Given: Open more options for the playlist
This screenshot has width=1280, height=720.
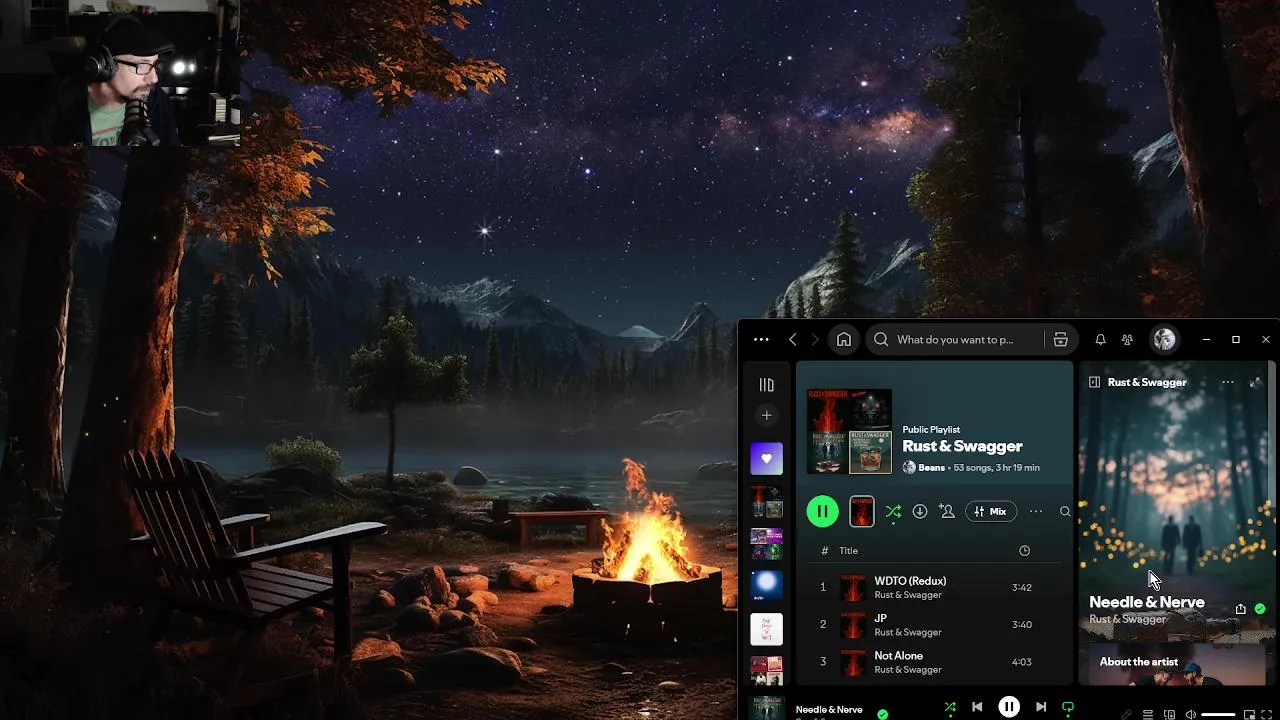Looking at the screenshot, I should [1036, 512].
